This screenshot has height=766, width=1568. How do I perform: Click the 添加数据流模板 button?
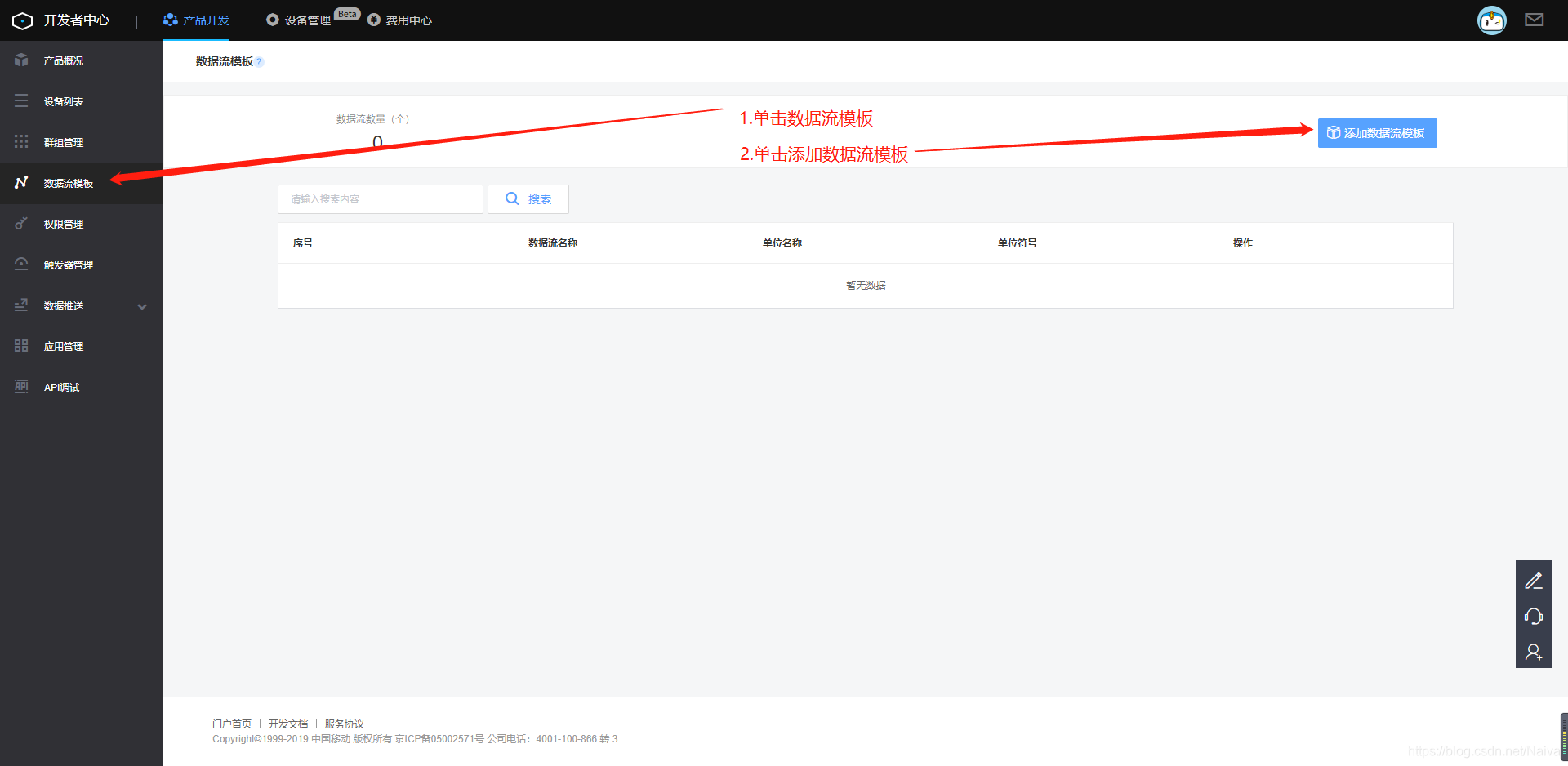click(1377, 133)
